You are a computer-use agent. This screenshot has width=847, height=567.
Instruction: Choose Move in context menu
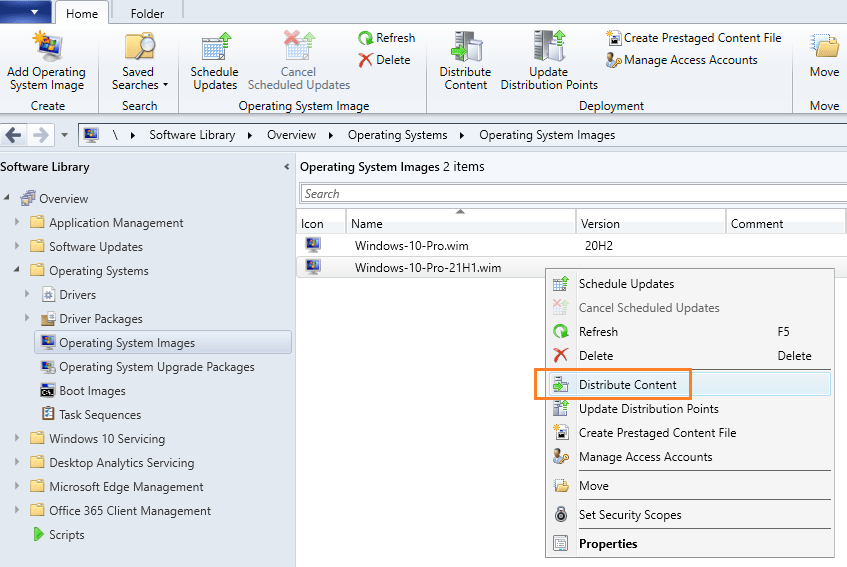click(690, 485)
